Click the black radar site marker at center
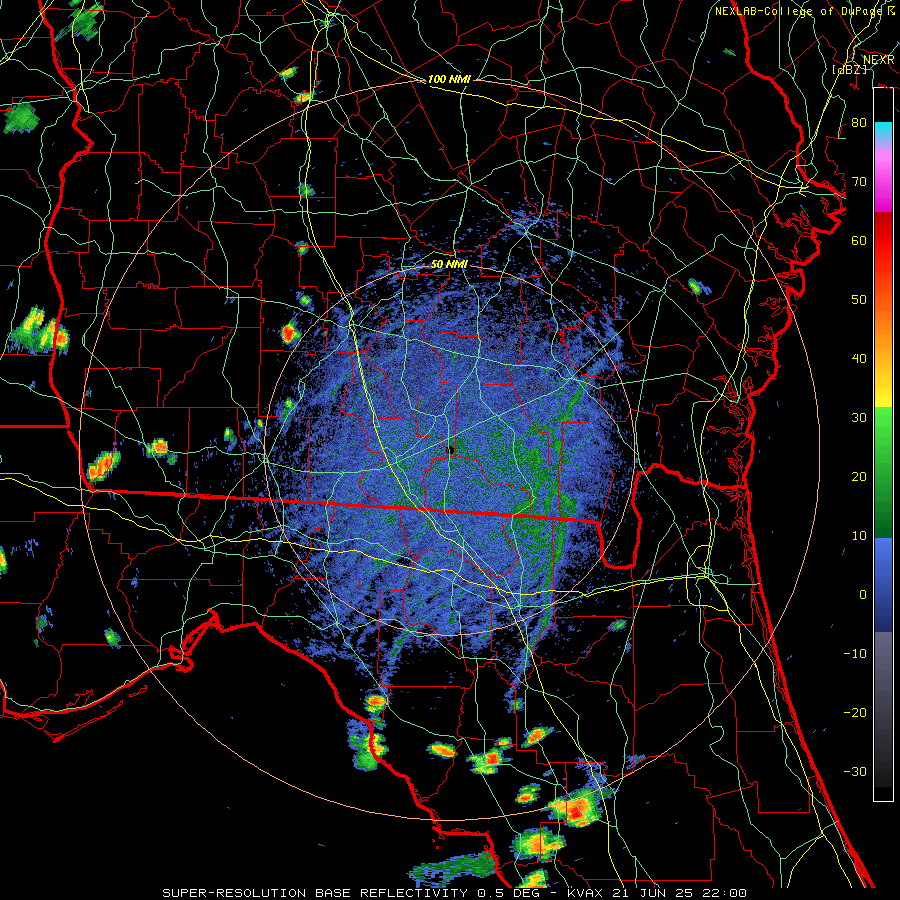The height and width of the screenshot is (900, 900). point(451,449)
